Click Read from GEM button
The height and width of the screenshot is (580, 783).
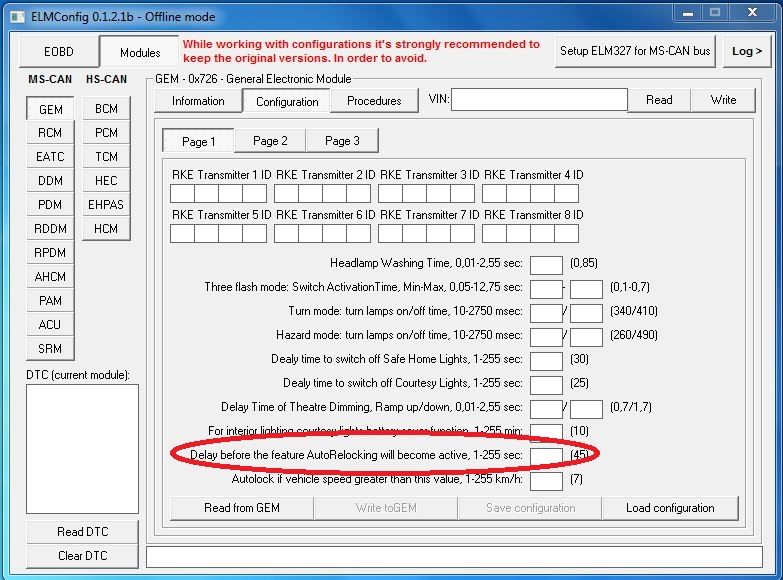point(242,508)
